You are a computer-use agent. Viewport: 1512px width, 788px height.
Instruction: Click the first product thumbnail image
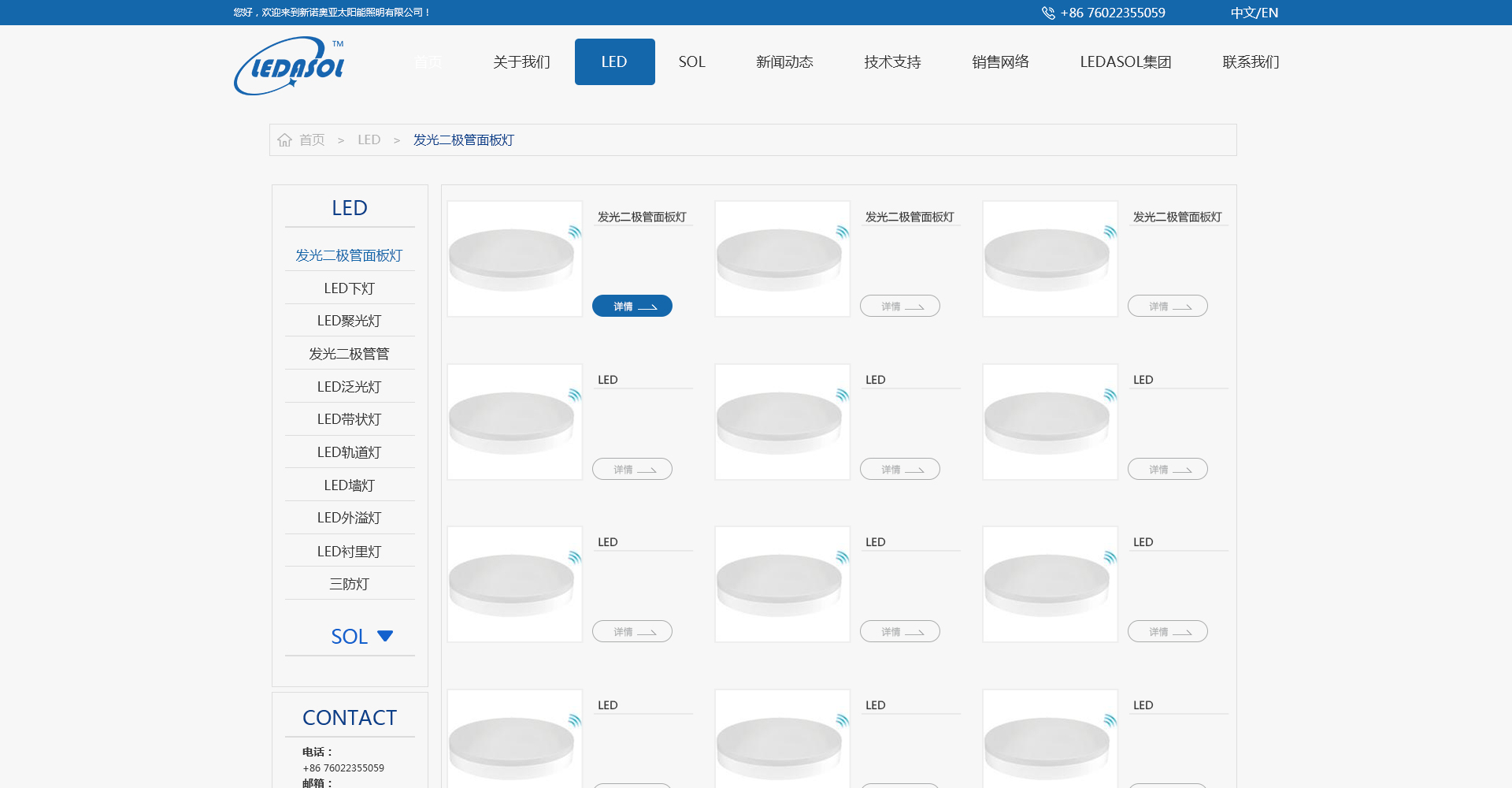click(x=514, y=259)
